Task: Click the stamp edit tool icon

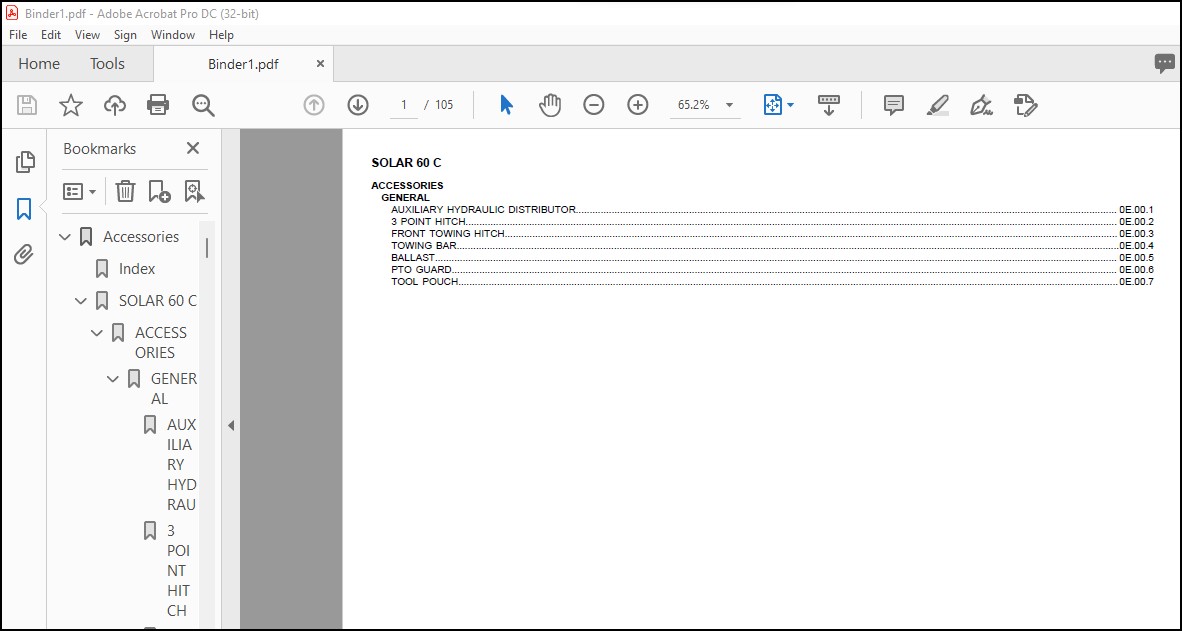Action: tap(1026, 105)
